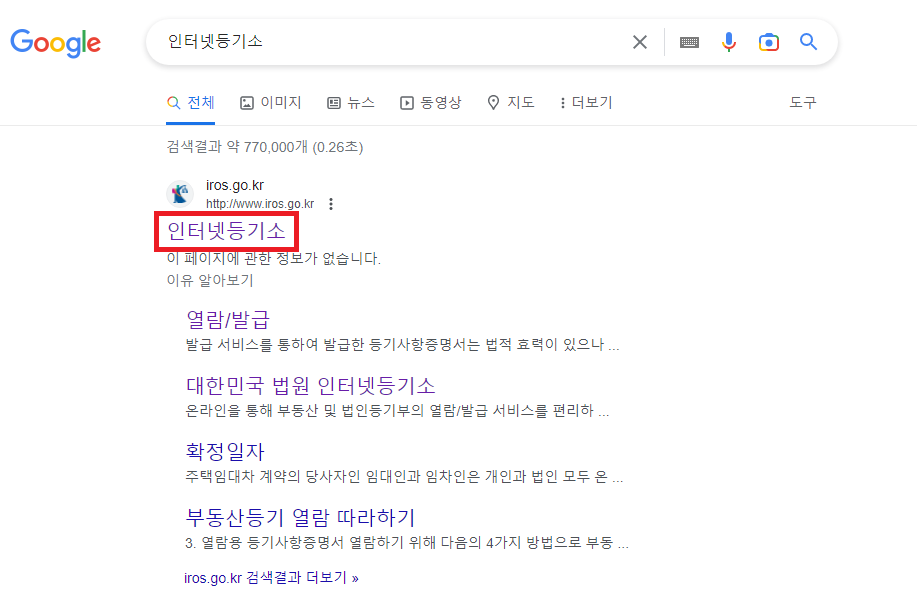Click the newspaper icon in 뉴스 tab
This screenshot has height=602, width=917.
click(334, 103)
